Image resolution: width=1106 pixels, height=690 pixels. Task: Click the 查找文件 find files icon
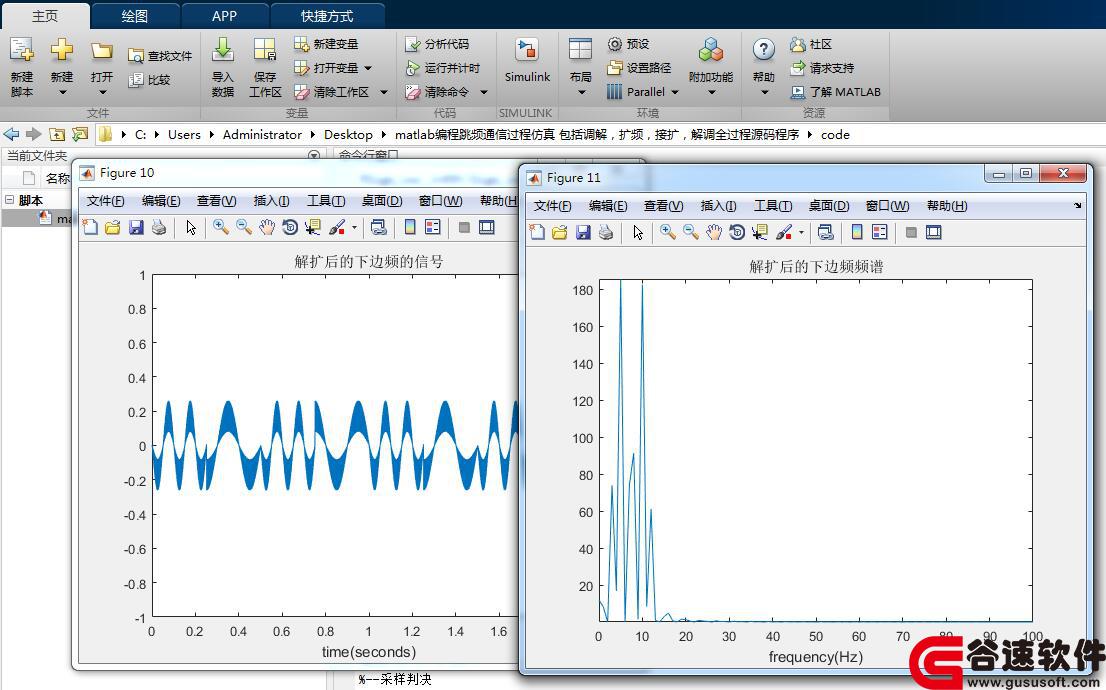click(x=135, y=56)
